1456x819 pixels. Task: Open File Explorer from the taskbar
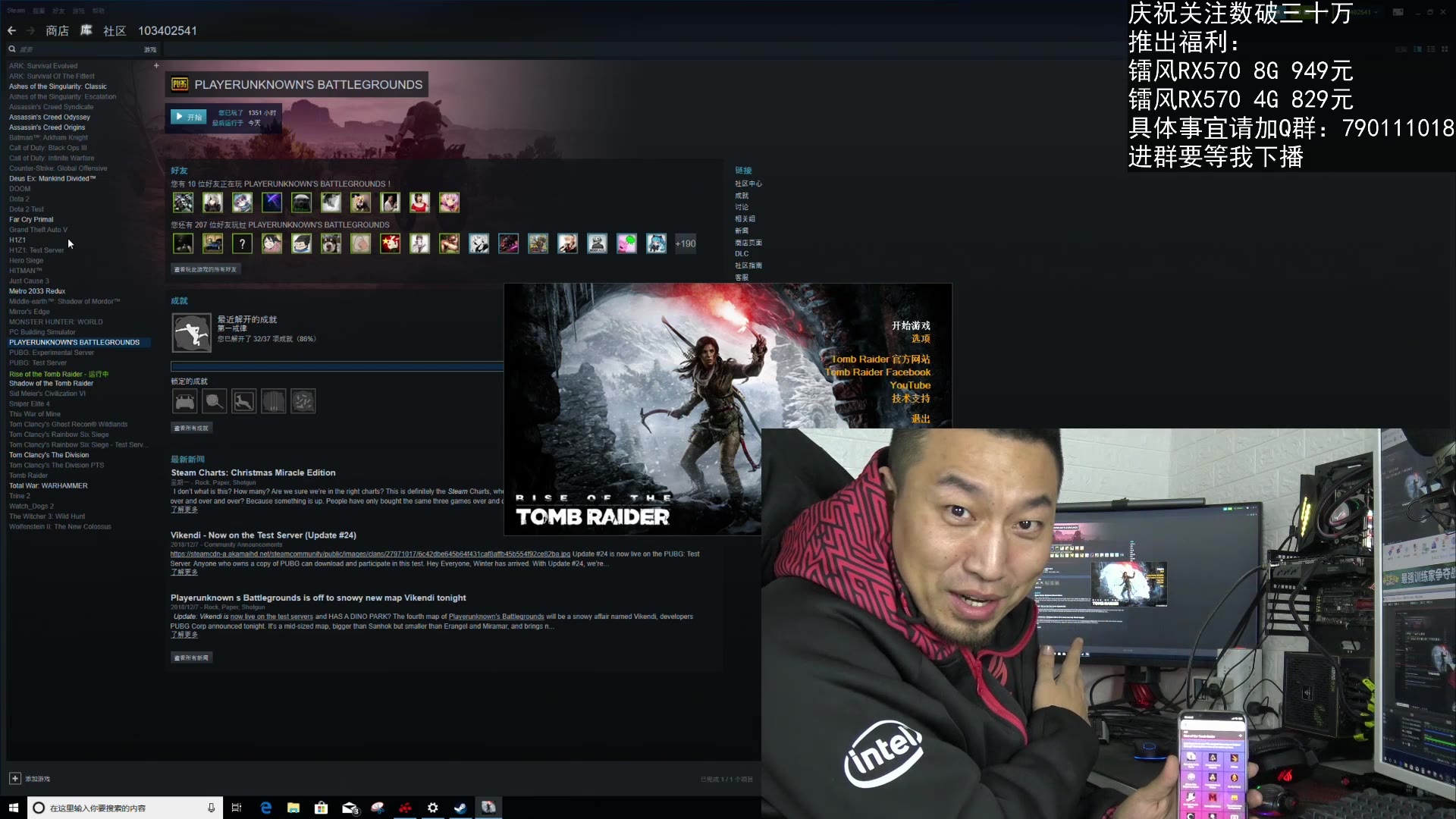coord(293,808)
